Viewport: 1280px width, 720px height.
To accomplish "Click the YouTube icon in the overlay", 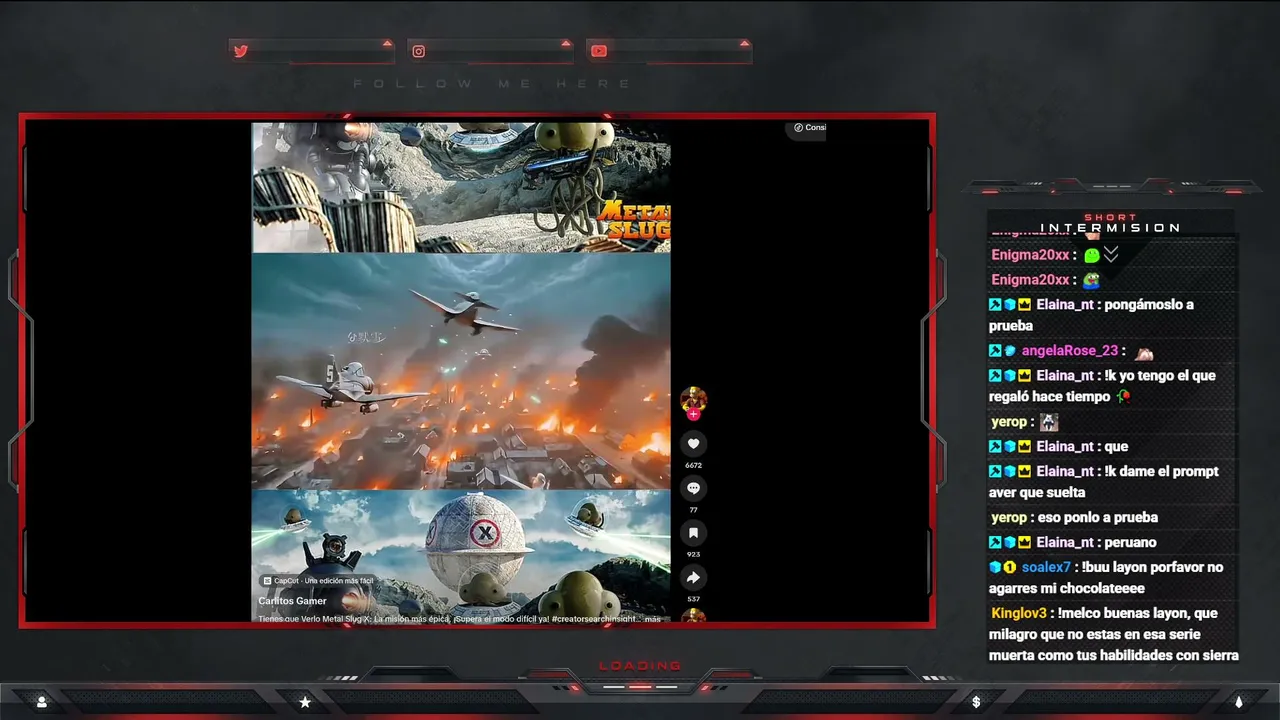I will point(598,51).
